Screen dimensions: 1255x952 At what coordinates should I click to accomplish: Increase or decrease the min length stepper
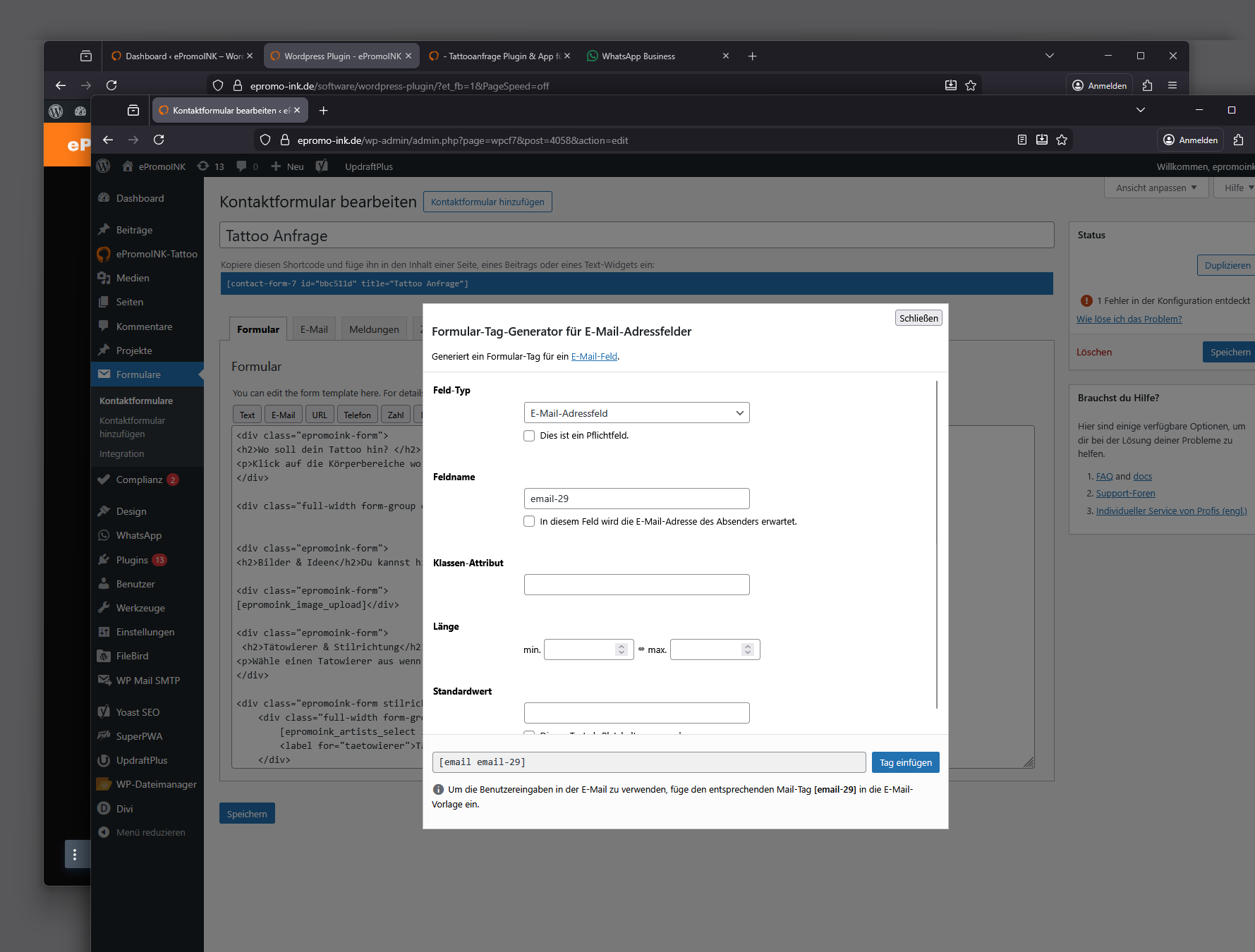point(621,649)
